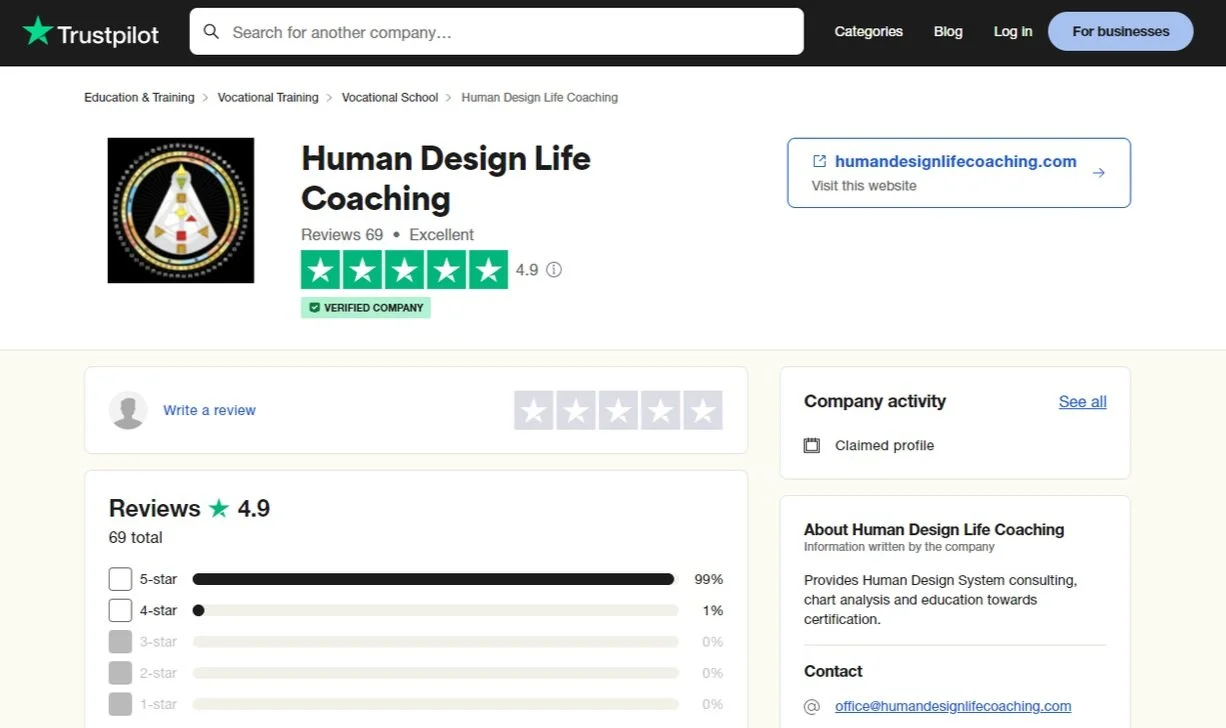Click the verified checkmark shield icon

314,308
